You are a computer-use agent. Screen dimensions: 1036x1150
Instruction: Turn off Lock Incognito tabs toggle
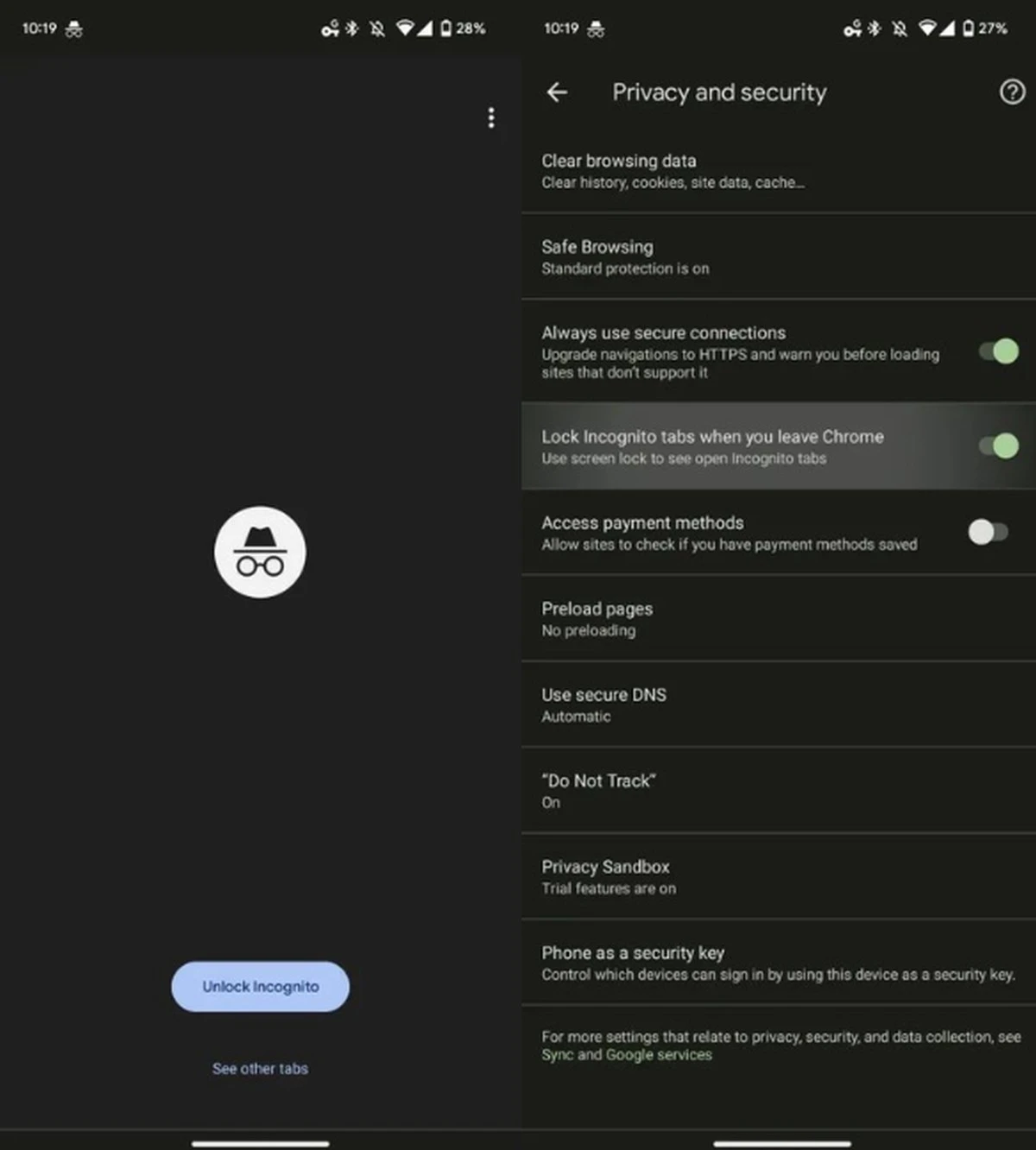(x=999, y=445)
